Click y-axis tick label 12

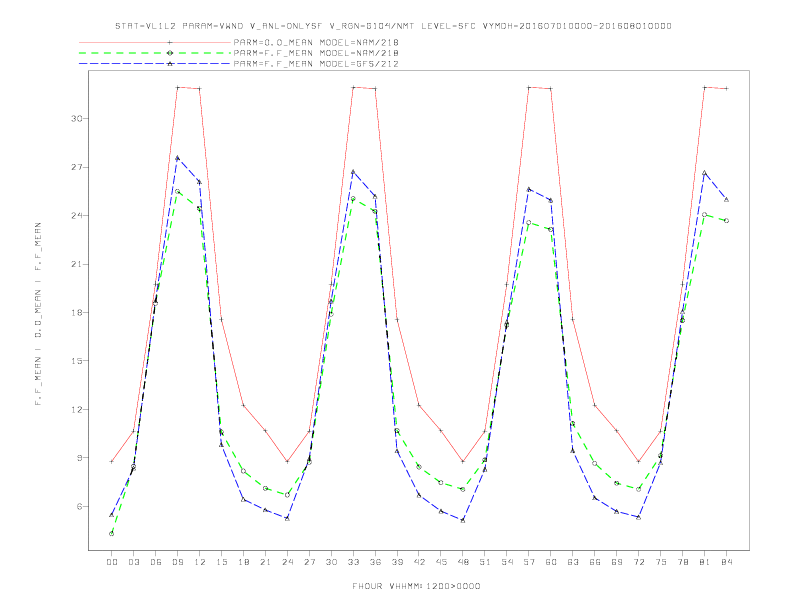(x=76, y=410)
